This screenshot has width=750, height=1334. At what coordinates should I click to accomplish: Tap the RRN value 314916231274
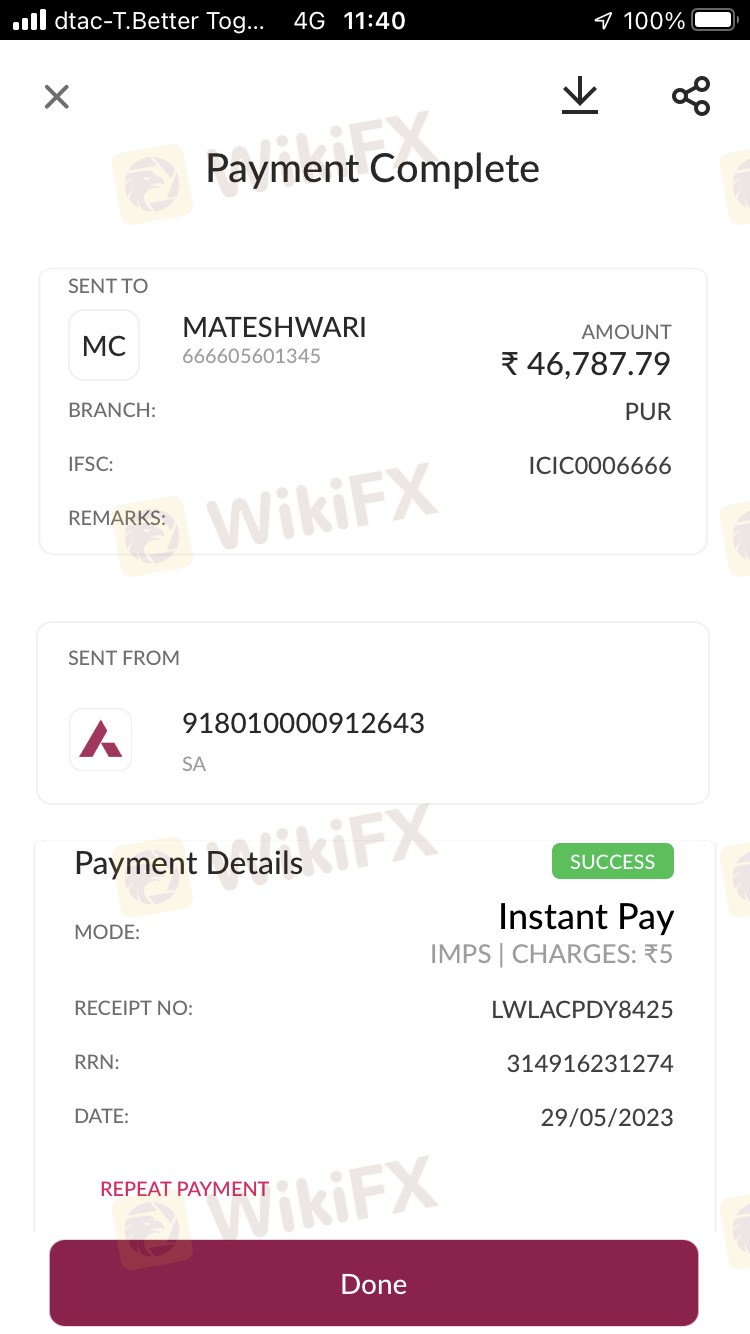point(589,1064)
